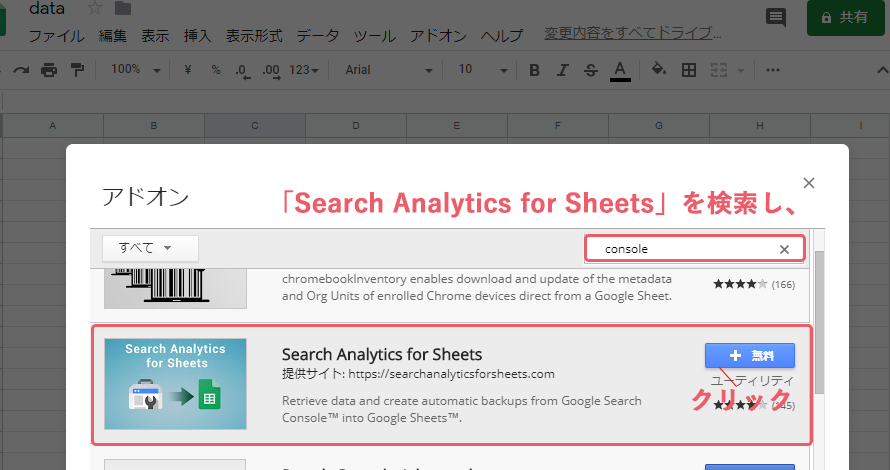
Task: Select column F header
Action: [557, 125]
